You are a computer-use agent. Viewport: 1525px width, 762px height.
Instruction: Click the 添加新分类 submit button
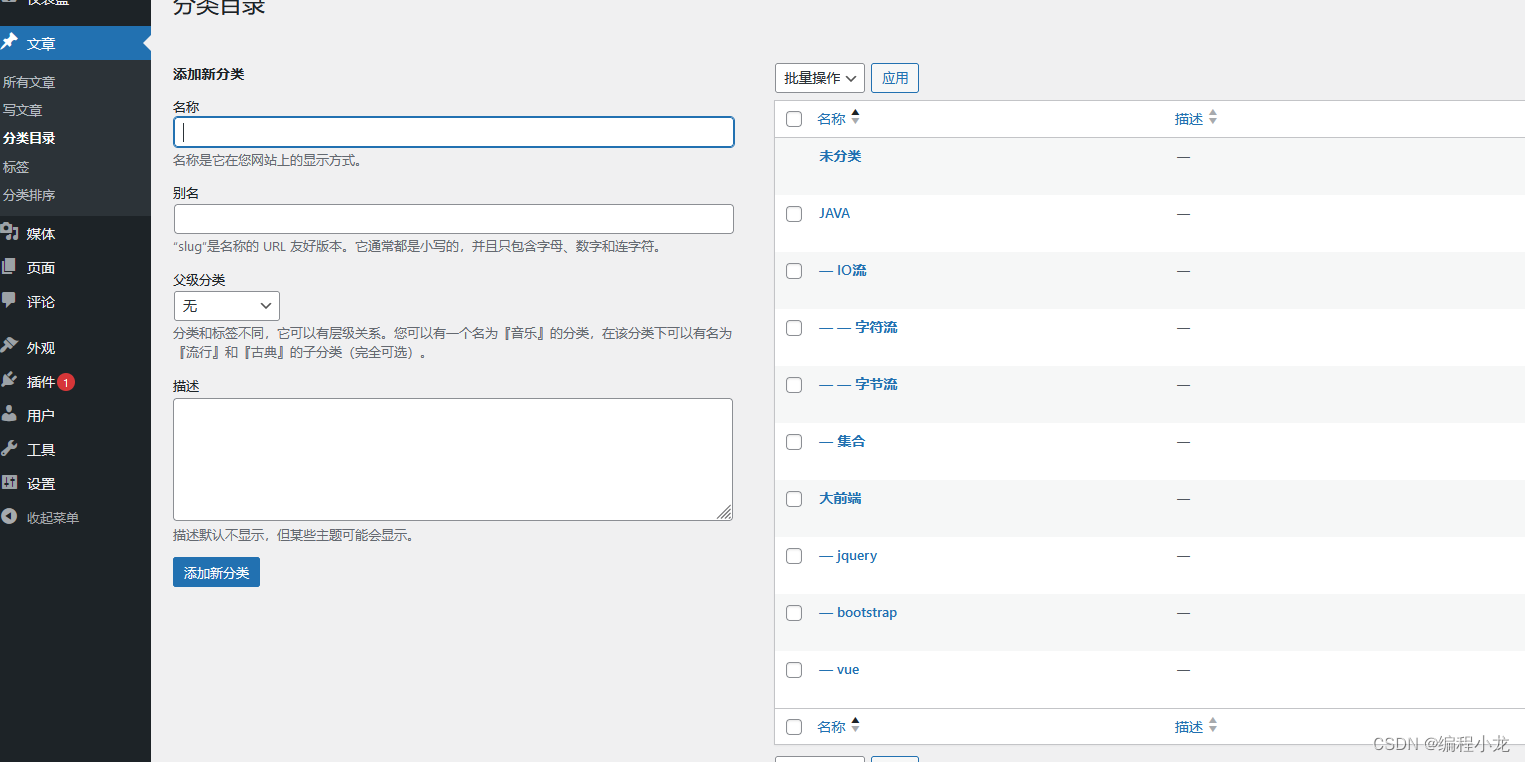(216, 572)
